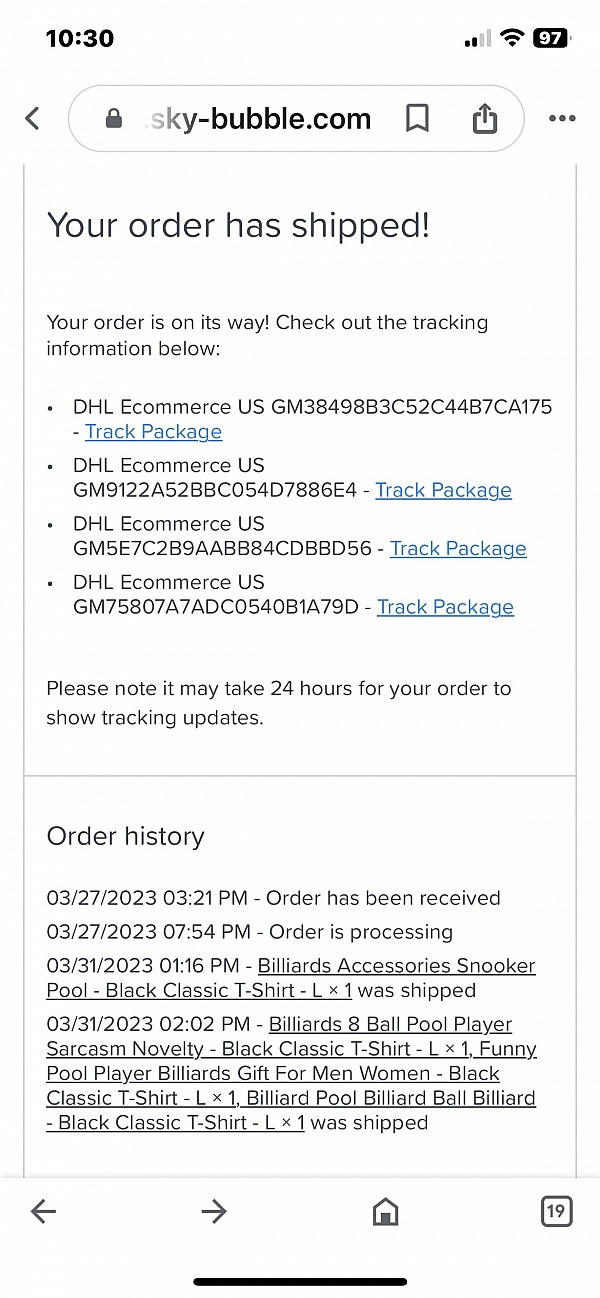600x1298 pixels.
Task: Tap the battery indicator in status bar
Action: 551,38
